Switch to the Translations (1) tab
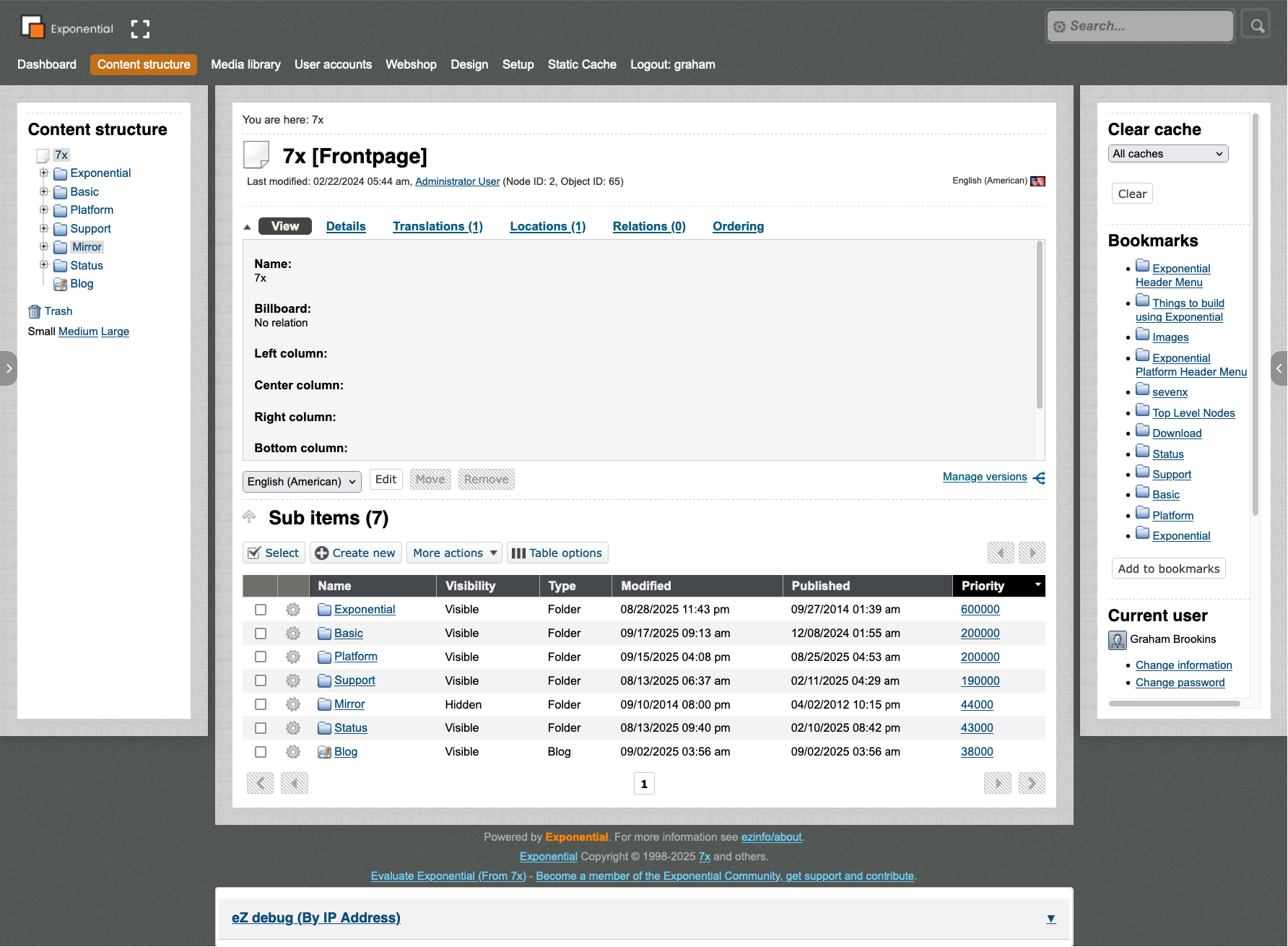1288x947 pixels. click(438, 227)
